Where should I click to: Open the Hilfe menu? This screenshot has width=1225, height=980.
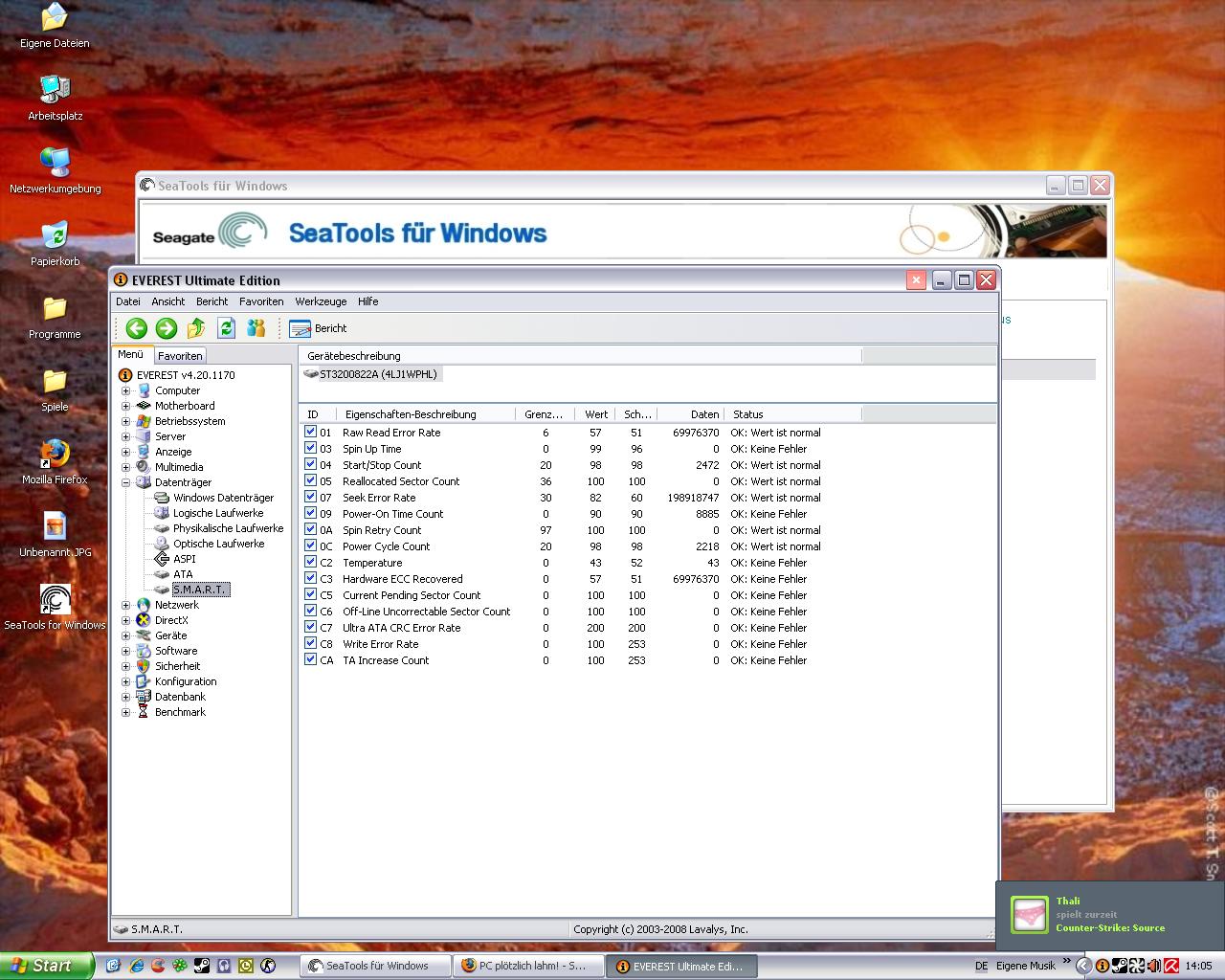pos(368,301)
